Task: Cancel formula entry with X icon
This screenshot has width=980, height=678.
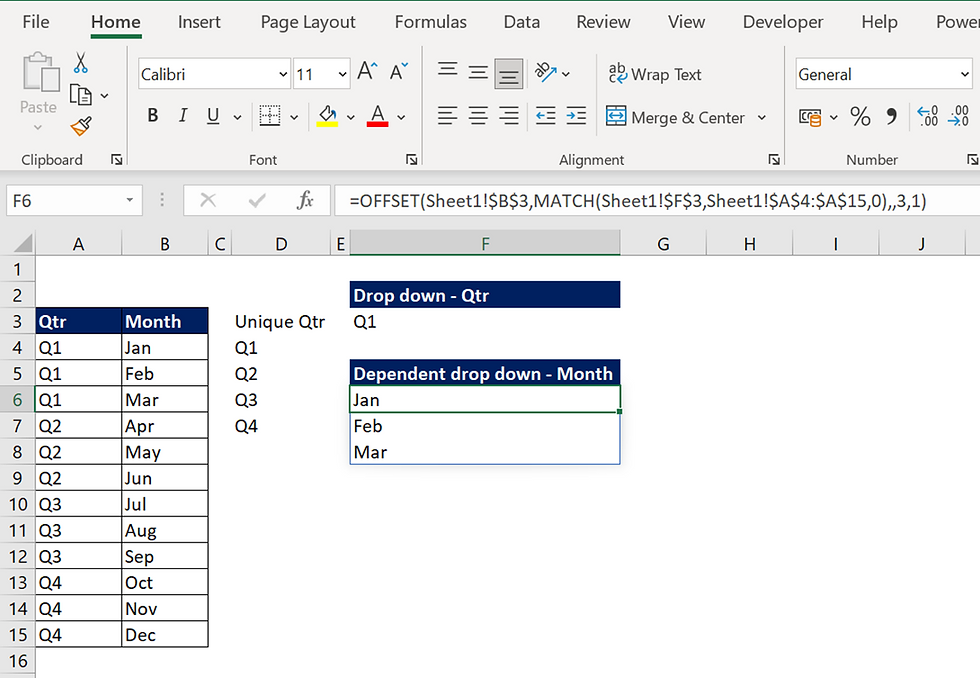Action: point(208,201)
